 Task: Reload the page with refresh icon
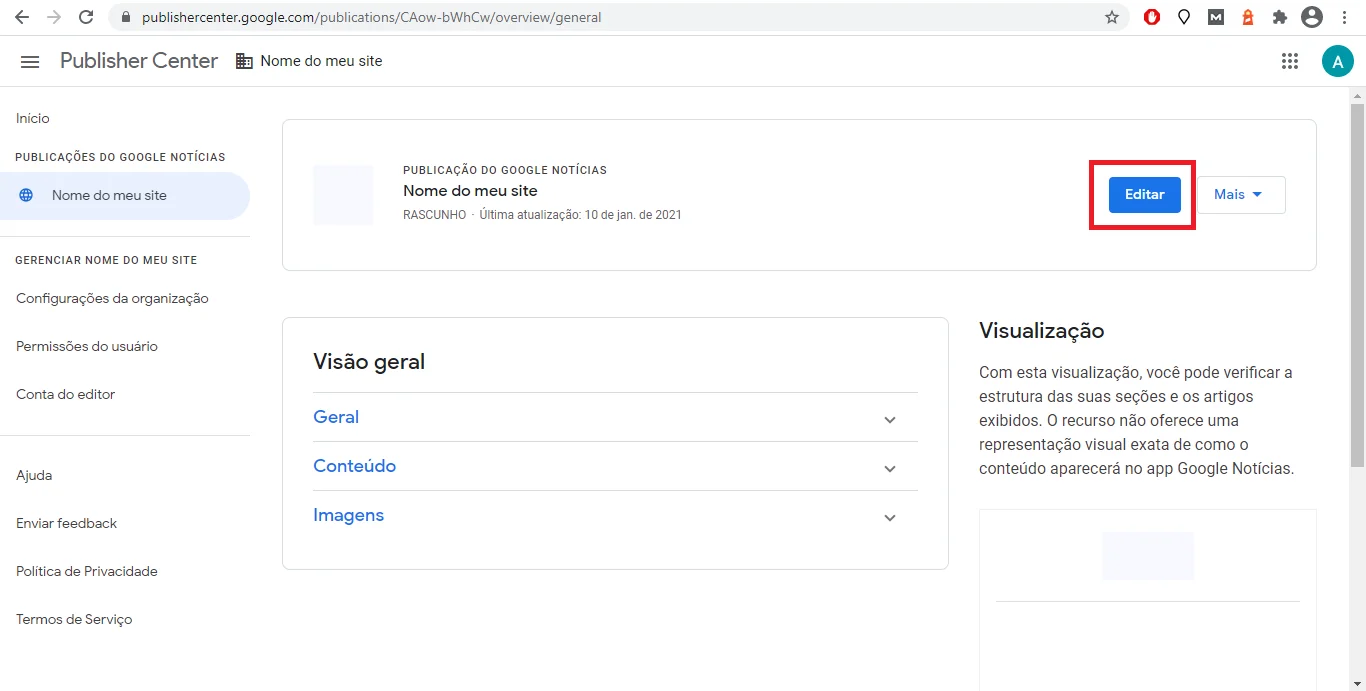(86, 17)
